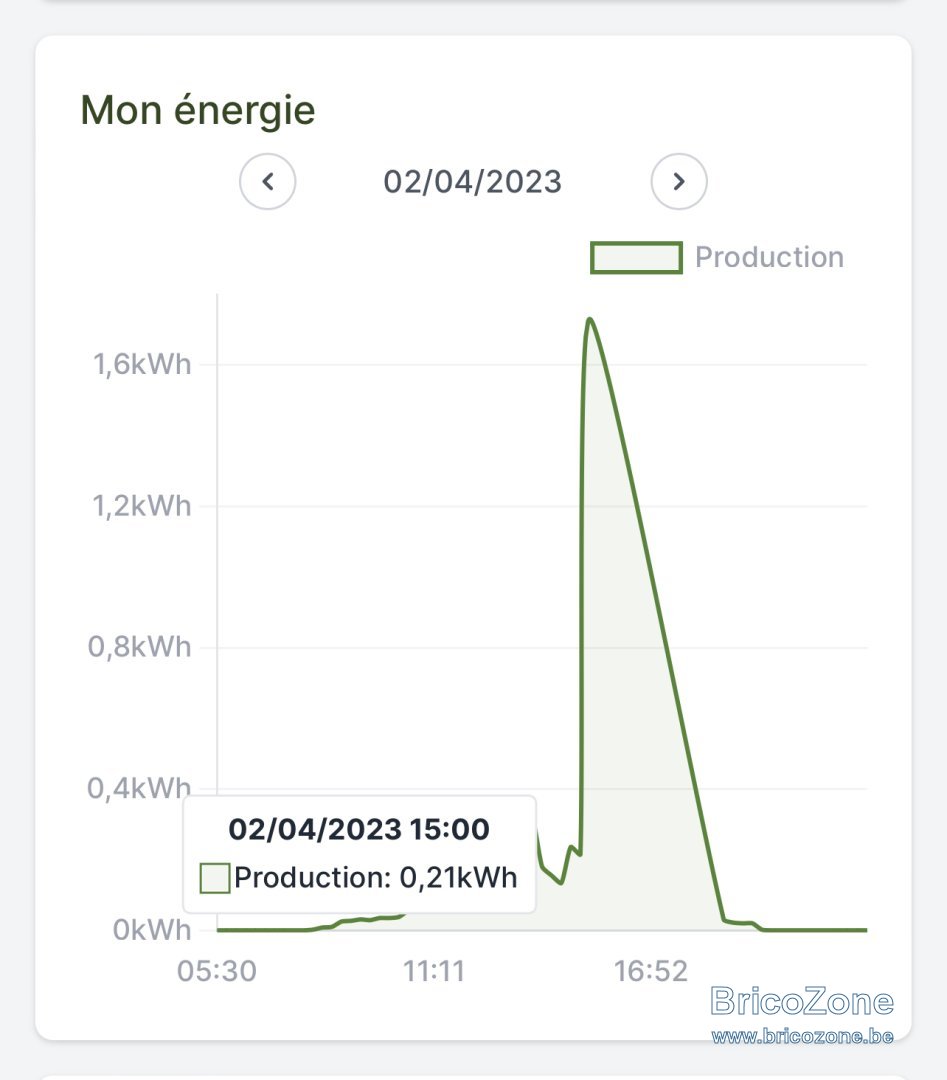The height and width of the screenshot is (1080, 947).
Task: Click the peak of the production curve
Action: click(590, 319)
